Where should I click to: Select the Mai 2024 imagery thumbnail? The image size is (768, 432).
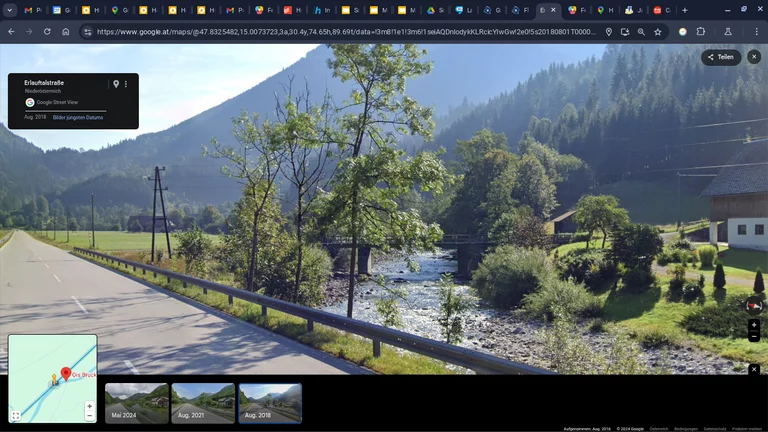[x=136, y=403]
